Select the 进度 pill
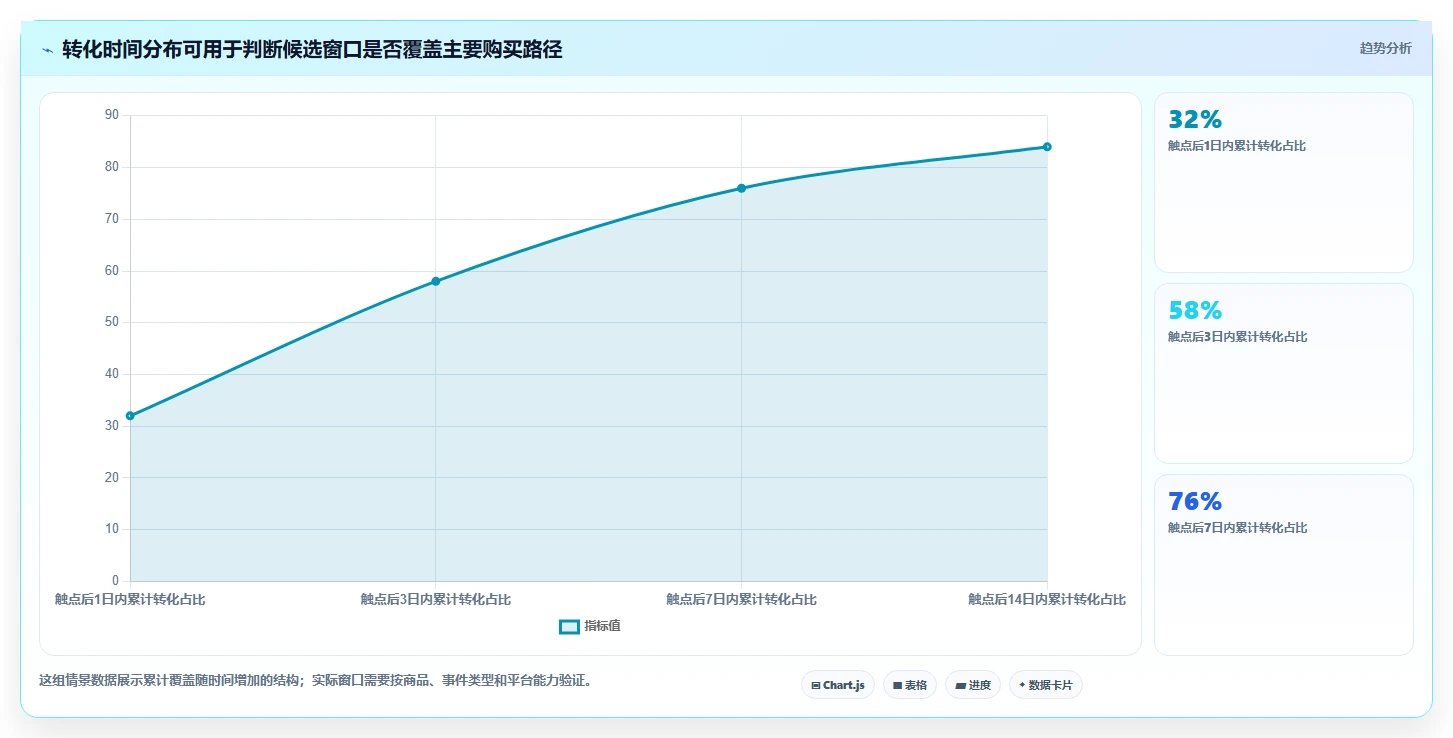This screenshot has height=738, width=1453. tap(973, 685)
